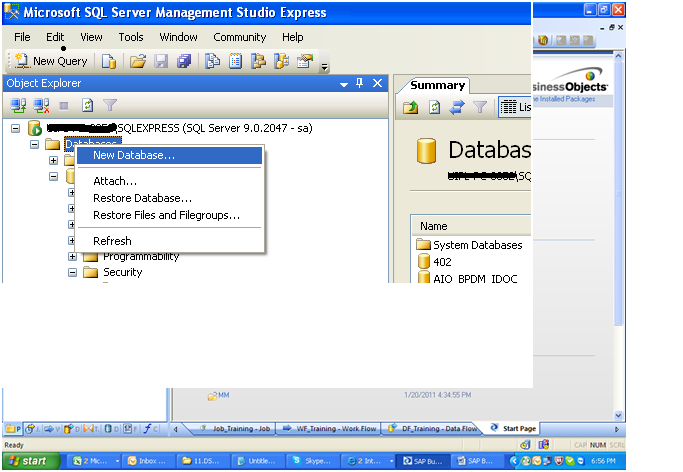
Task: Collapse the SQLEXPRESS server node
Action: pos(16,128)
